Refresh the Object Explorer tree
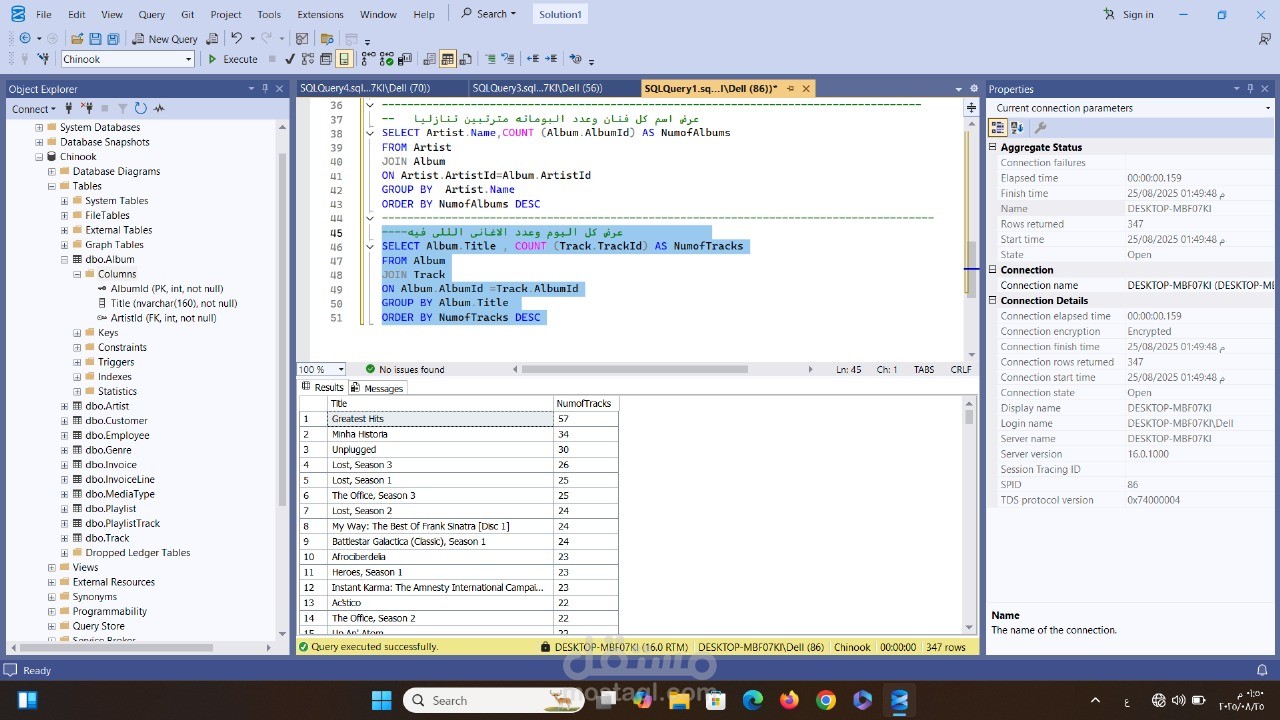 pos(141,109)
